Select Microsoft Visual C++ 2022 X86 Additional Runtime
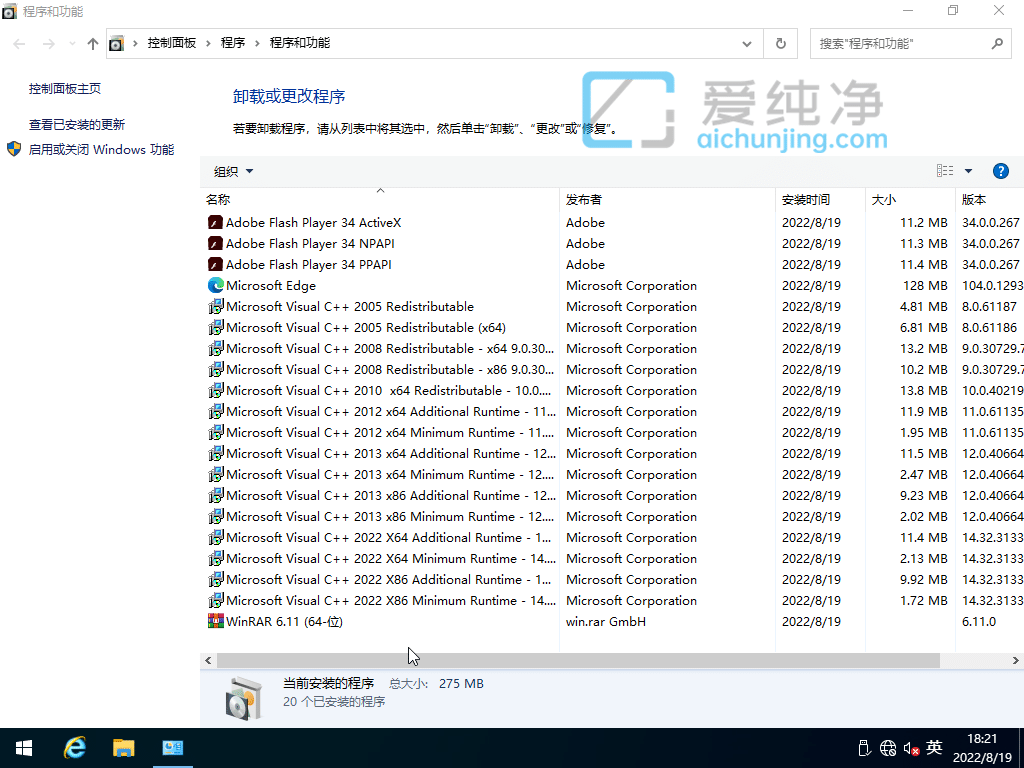Viewport: 1024px width, 768px height. pyautogui.click(x=389, y=579)
